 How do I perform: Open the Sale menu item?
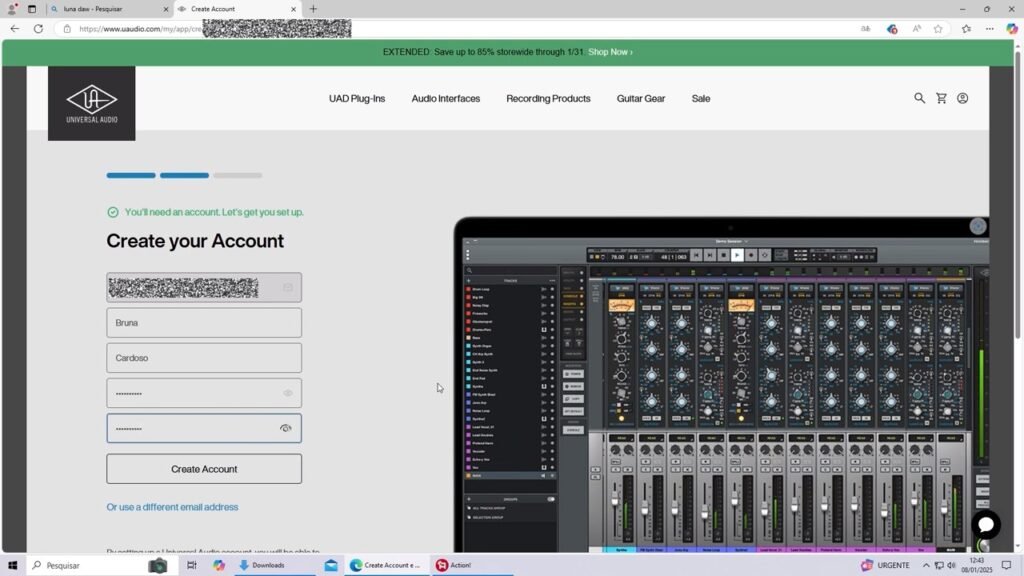701,99
